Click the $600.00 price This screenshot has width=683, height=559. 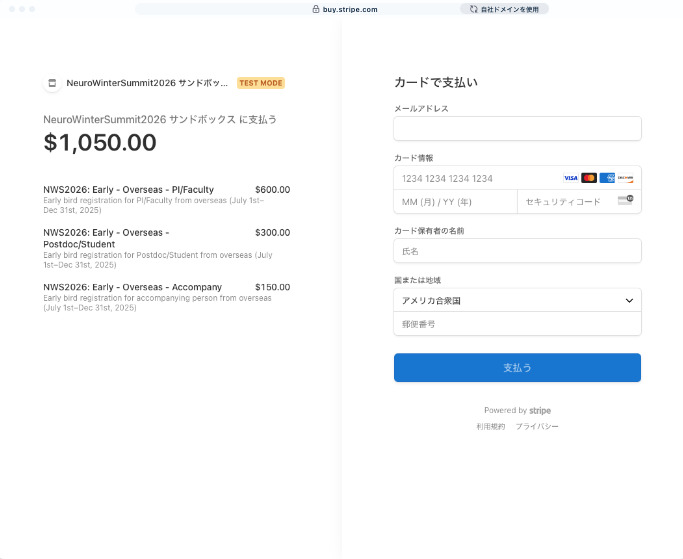pos(272,190)
